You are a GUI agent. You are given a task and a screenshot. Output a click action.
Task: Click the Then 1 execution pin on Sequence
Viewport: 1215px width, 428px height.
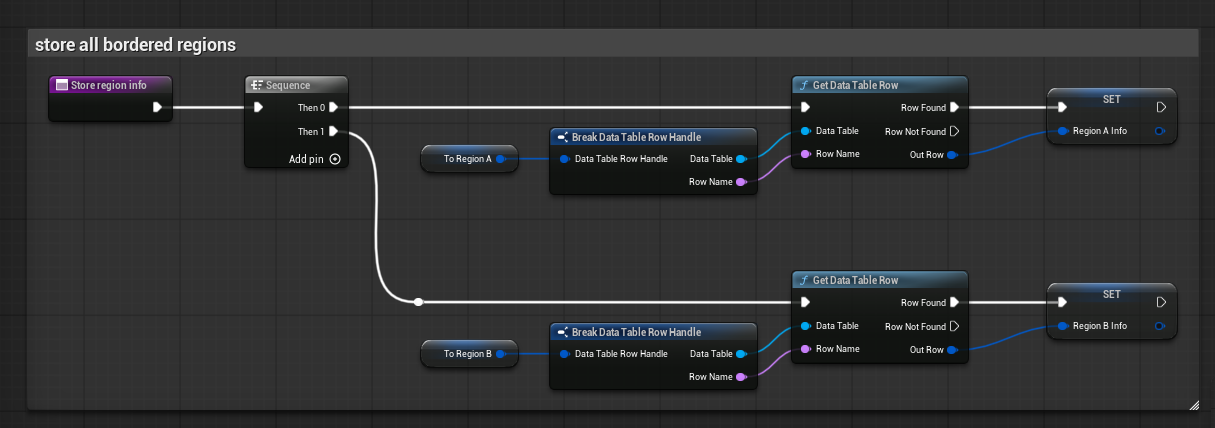point(334,131)
